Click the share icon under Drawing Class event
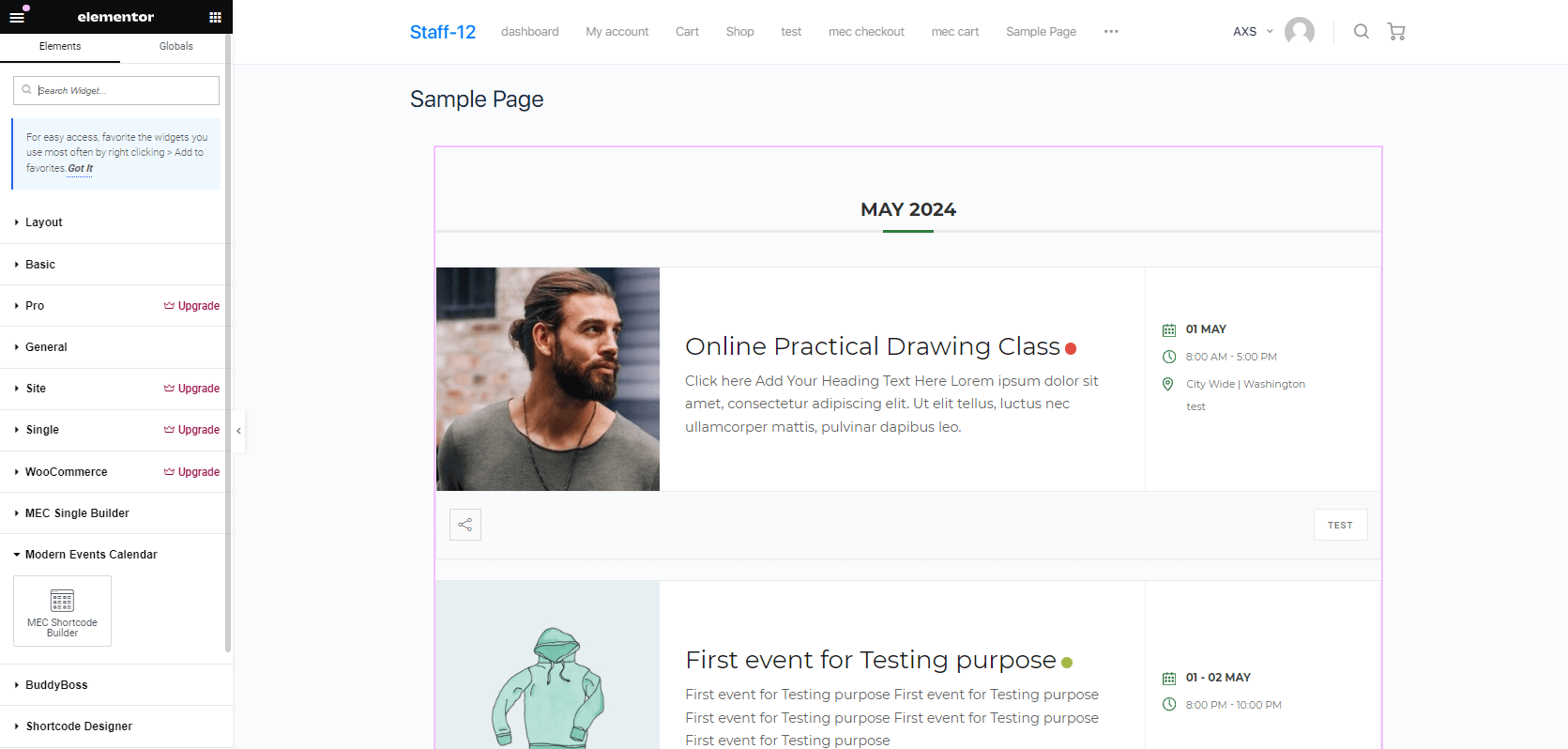Viewport: 1568px width, 749px height. [465, 525]
